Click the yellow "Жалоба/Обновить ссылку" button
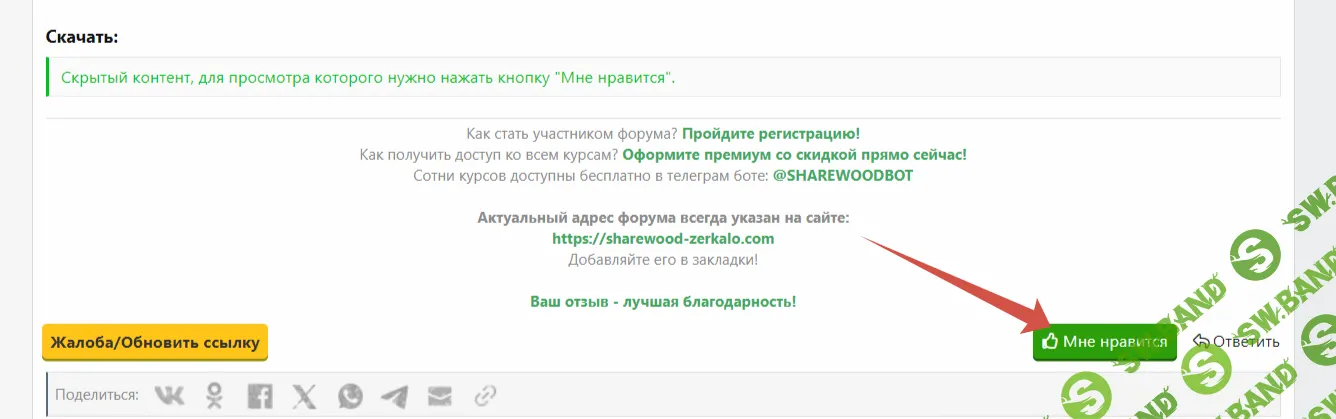The height and width of the screenshot is (419, 1336). pyautogui.click(x=155, y=342)
